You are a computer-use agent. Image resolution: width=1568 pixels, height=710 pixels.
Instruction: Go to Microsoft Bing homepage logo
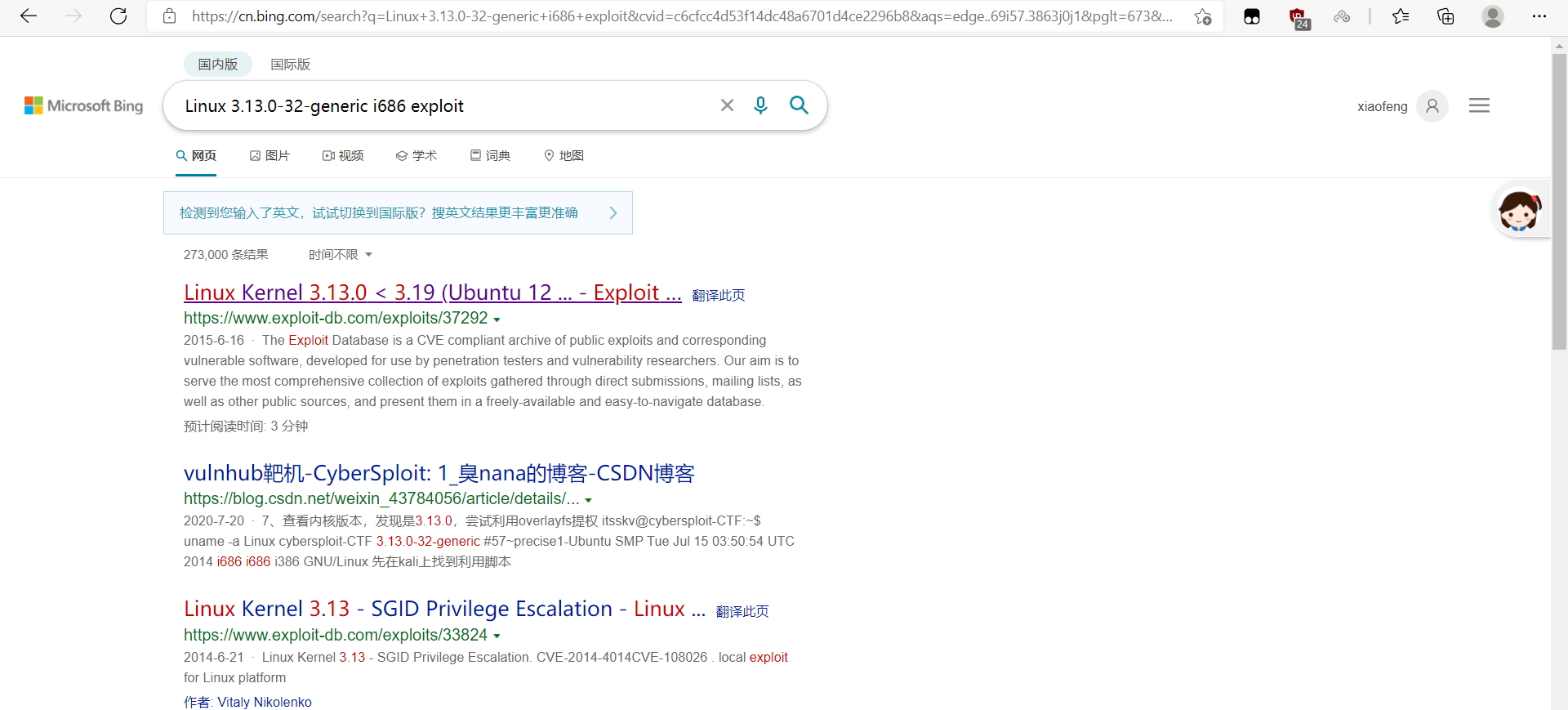pos(83,105)
